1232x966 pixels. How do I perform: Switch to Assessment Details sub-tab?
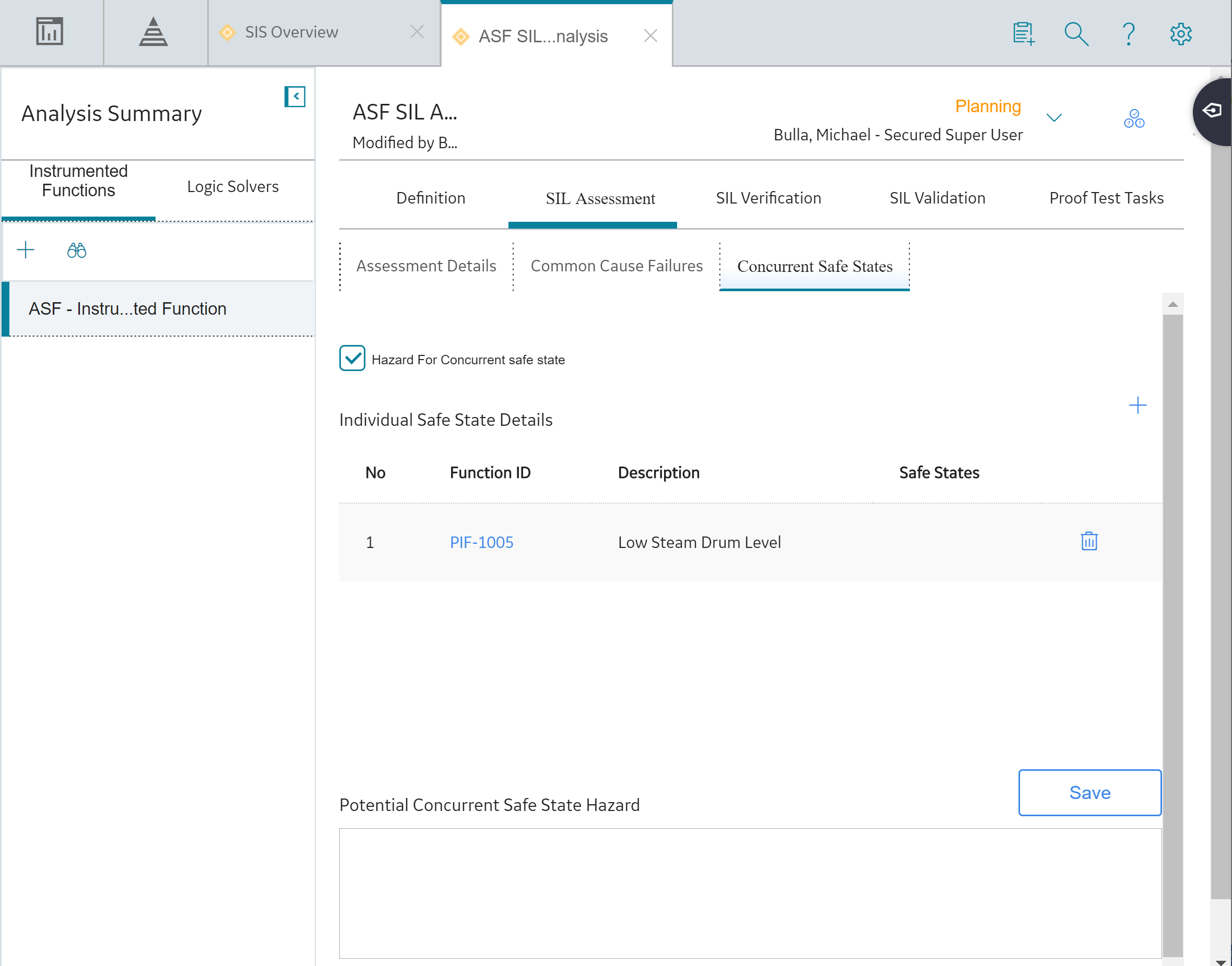pos(426,266)
